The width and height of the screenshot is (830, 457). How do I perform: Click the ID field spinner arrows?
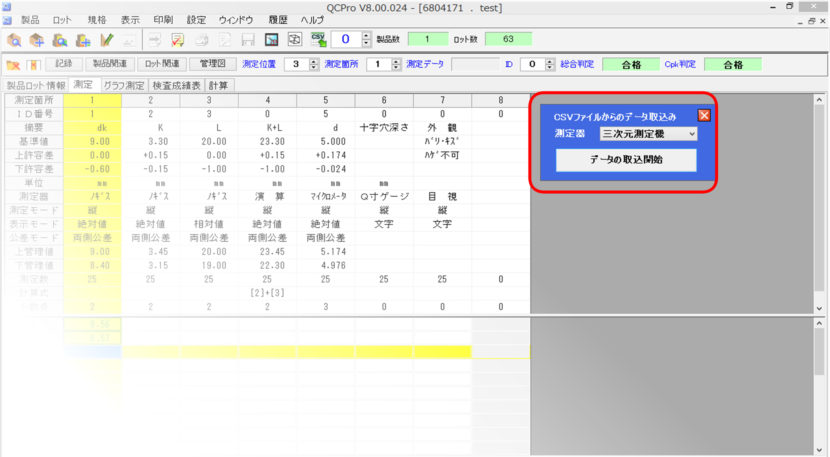(x=549, y=64)
